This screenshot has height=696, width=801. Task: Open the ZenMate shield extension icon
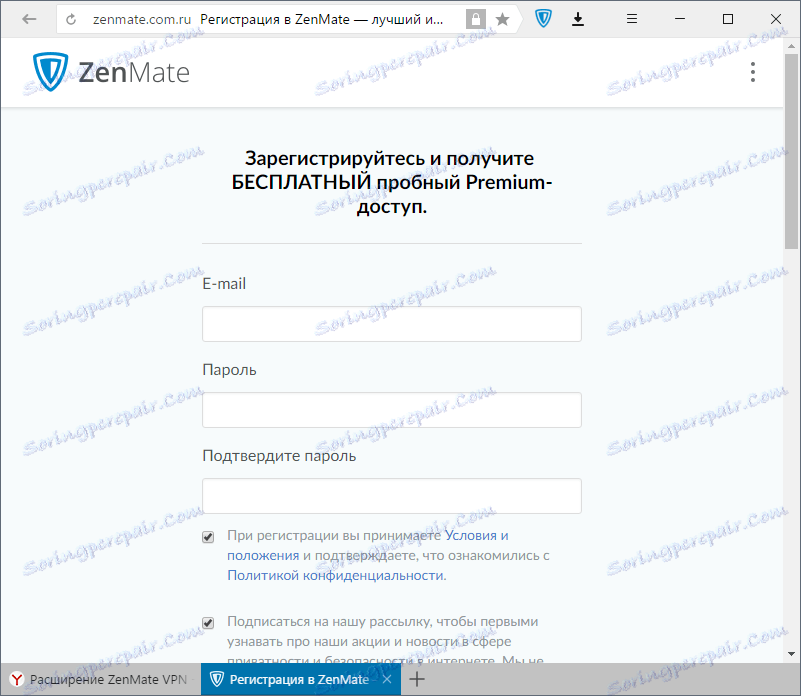pyautogui.click(x=543, y=19)
